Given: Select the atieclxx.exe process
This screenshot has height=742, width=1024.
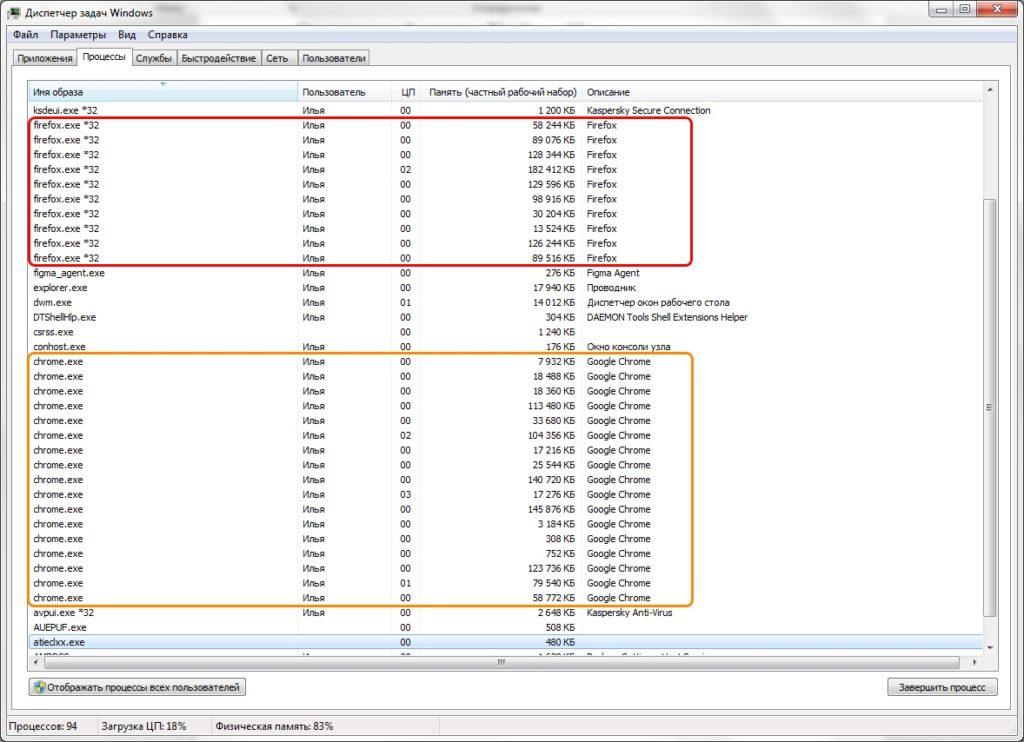Looking at the screenshot, I should pyautogui.click(x=505, y=642).
